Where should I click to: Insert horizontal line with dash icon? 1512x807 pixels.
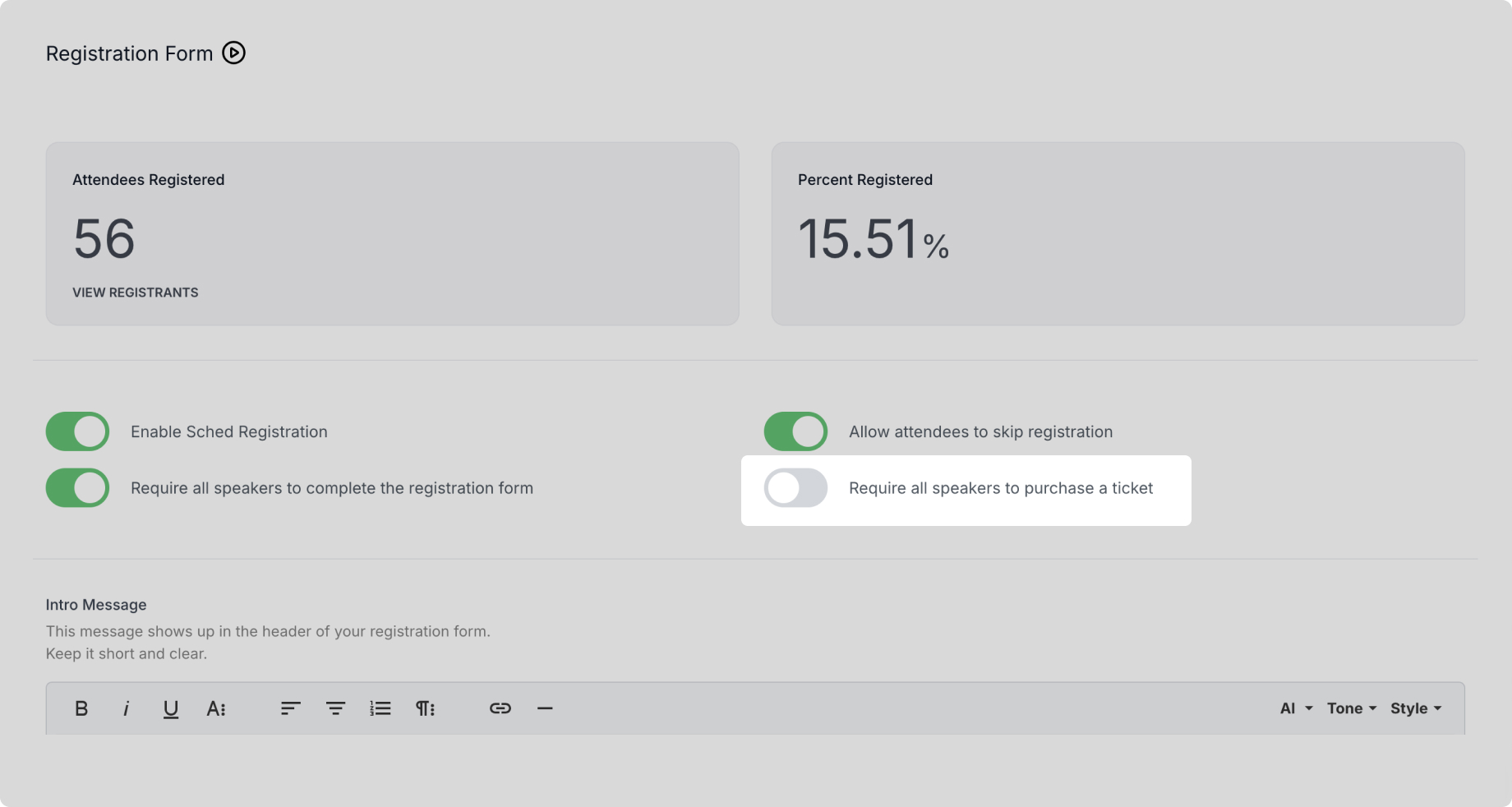545,708
